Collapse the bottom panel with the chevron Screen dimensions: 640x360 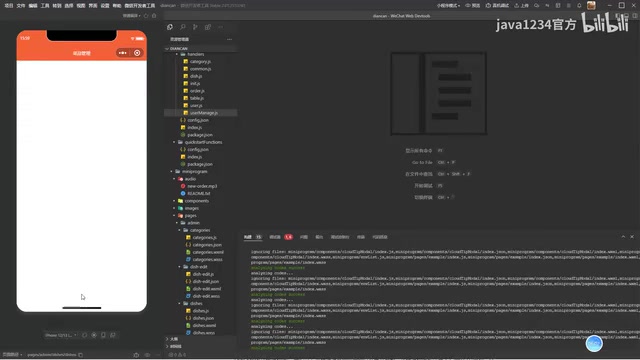pyautogui.click(x=623, y=237)
